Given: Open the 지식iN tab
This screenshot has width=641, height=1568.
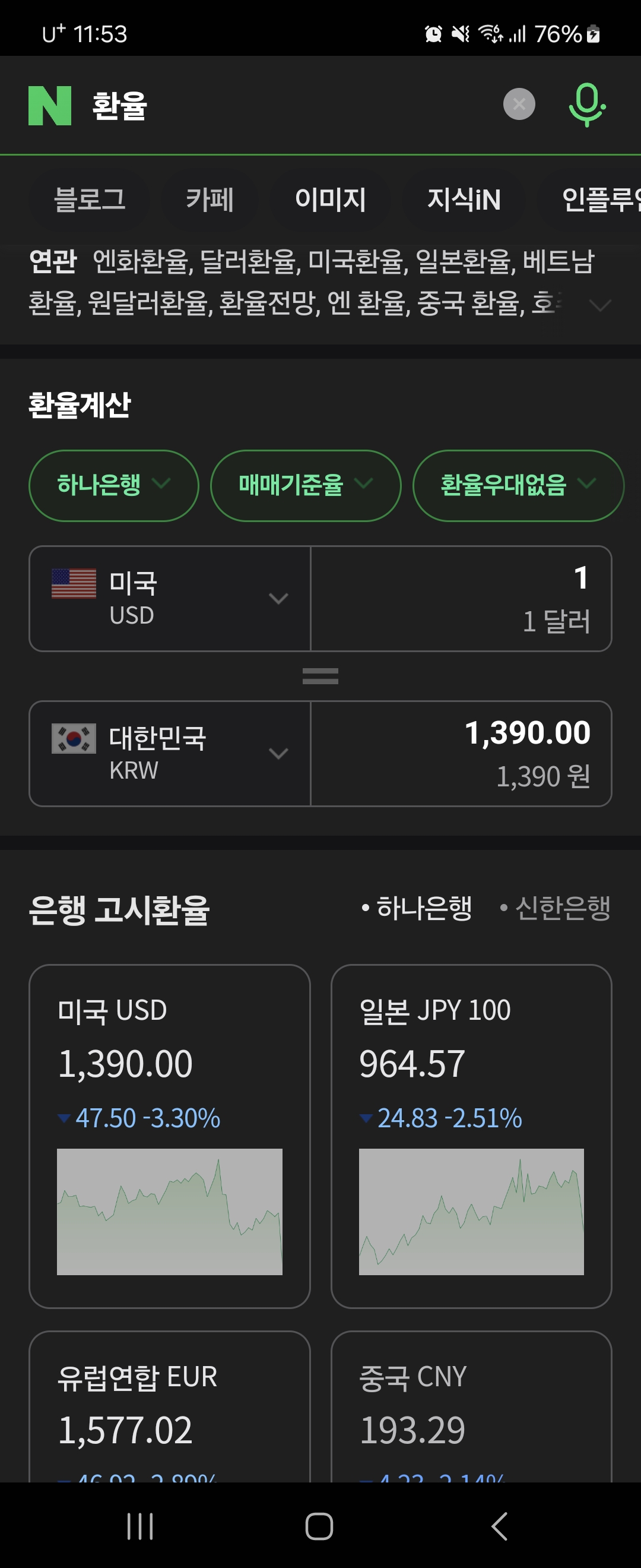Looking at the screenshot, I should point(464,200).
